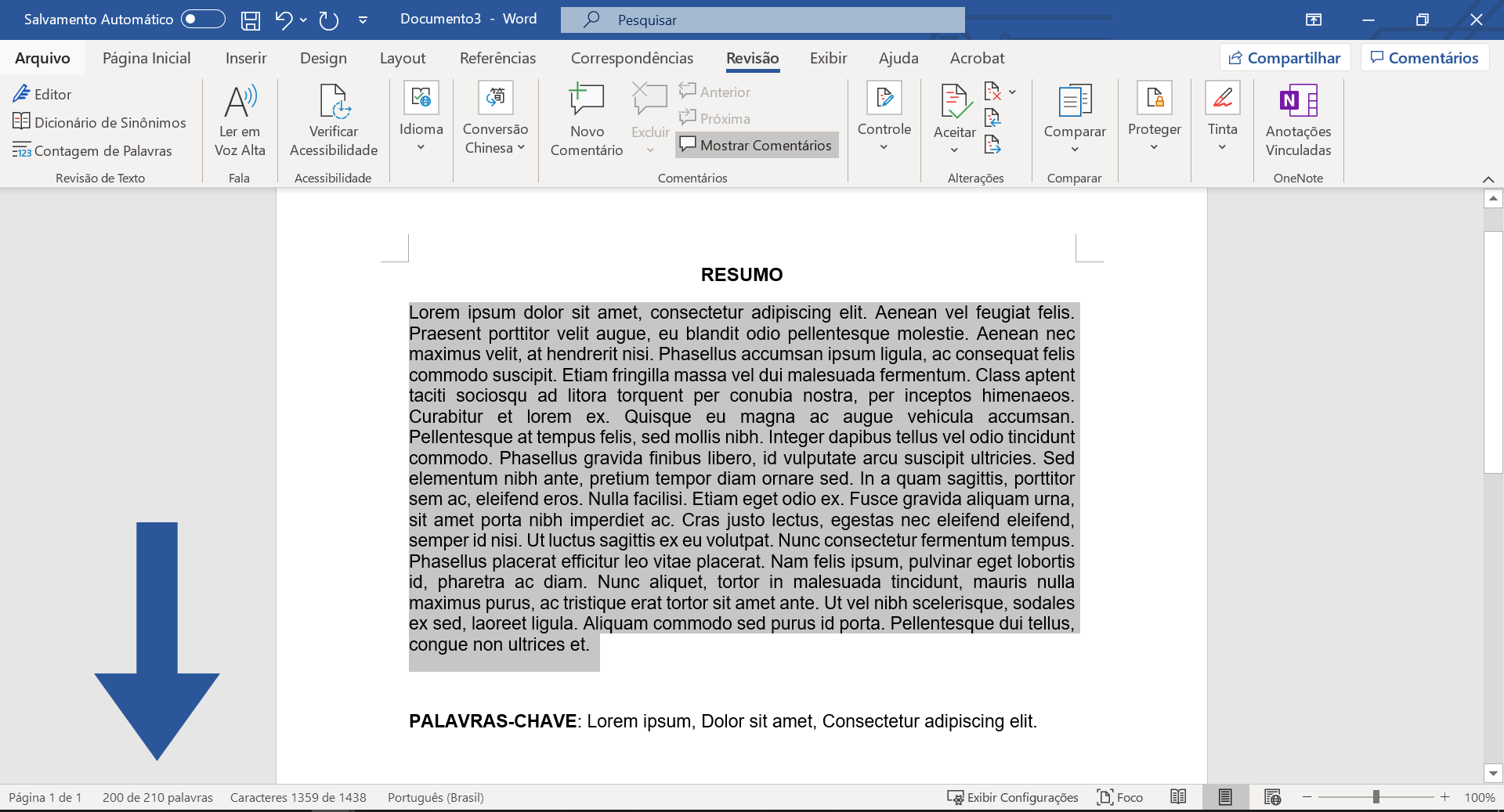
Task: Open the Arquivo menu
Action: [42, 58]
